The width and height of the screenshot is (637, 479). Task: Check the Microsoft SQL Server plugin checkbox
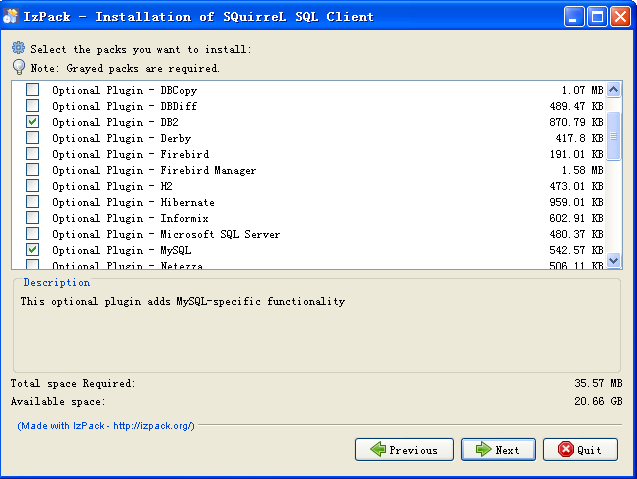click(x=32, y=234)
